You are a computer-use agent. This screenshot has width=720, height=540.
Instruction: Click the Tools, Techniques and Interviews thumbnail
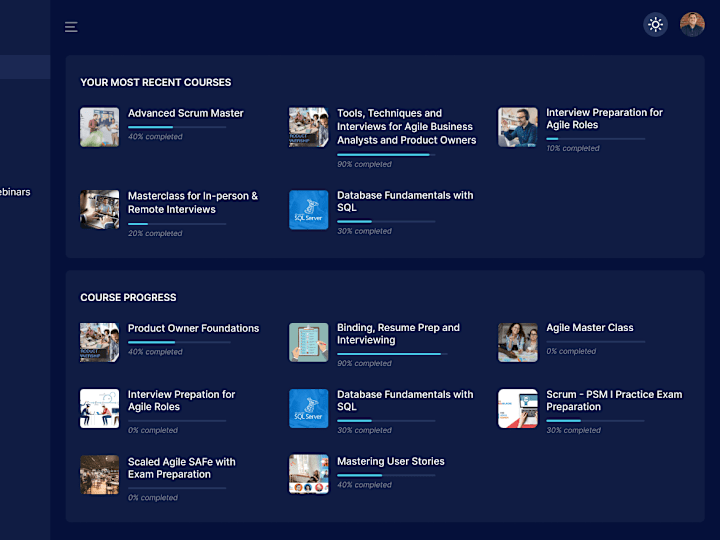(x=309, y=127)
